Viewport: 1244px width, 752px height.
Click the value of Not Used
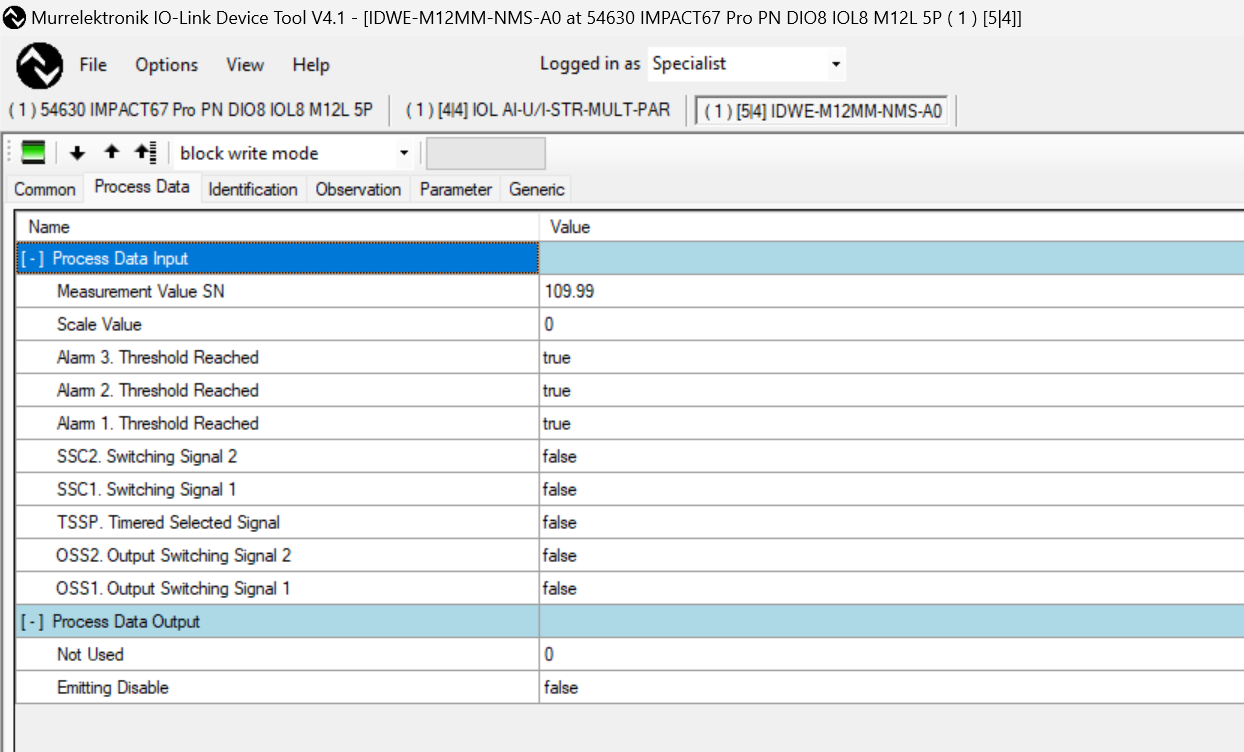(x=549, y=655)
